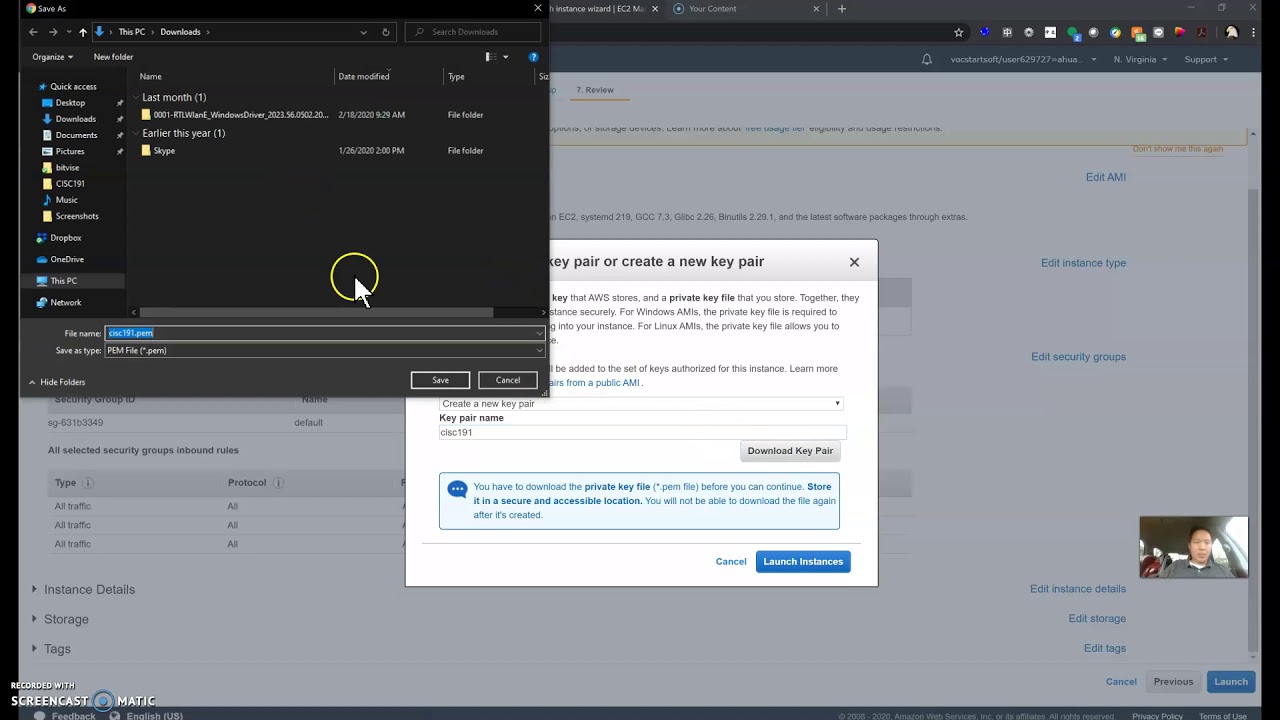The height and width of the screenshot is (720, 1280).
Task: Refresh the Downloads folder listing
Action: (x=385, y=32)
